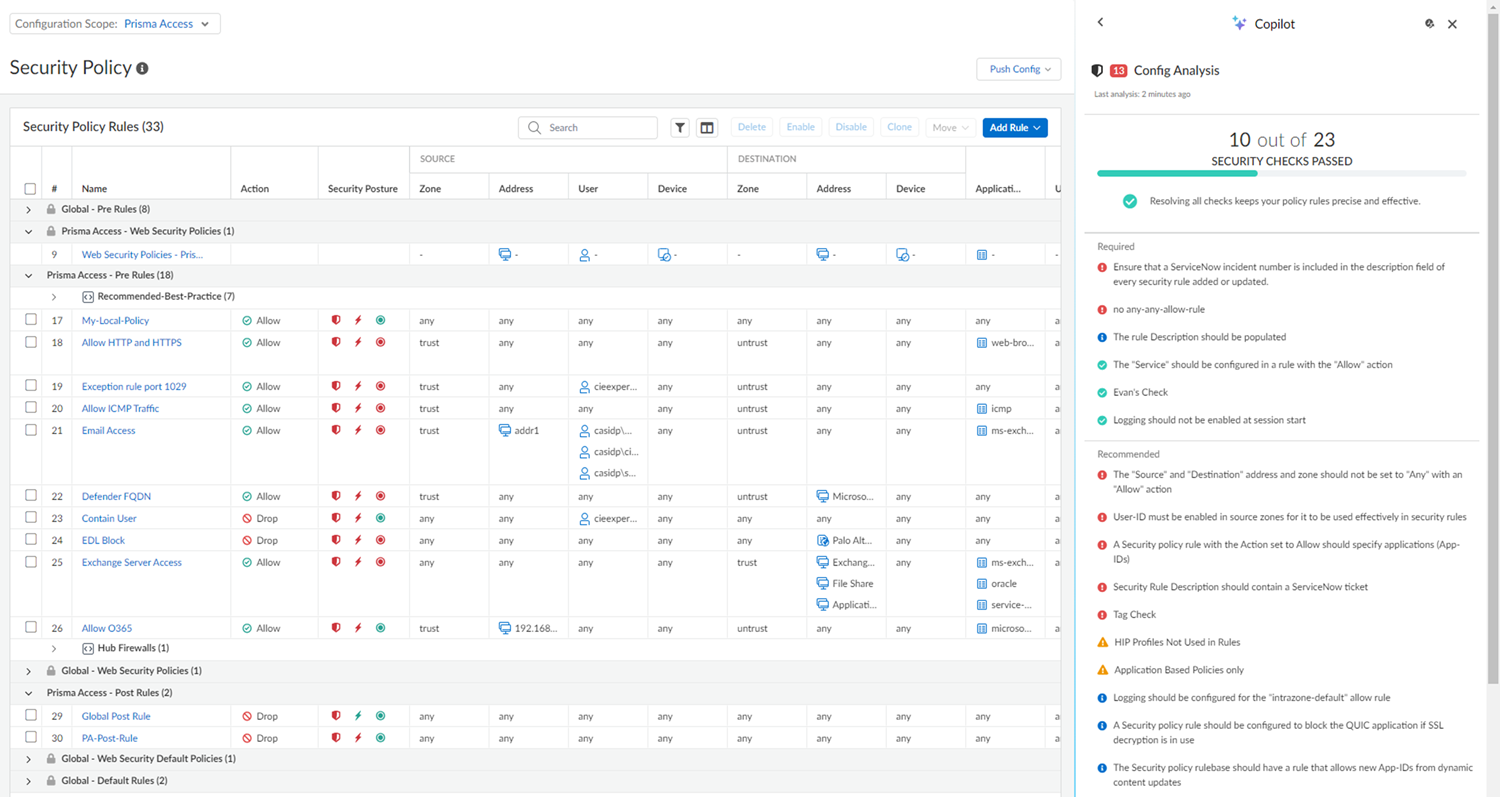Viewport: 1500px width, 797px height.
Task: Click the Copilot back arrow
Action: click(x=1101, y=22)
